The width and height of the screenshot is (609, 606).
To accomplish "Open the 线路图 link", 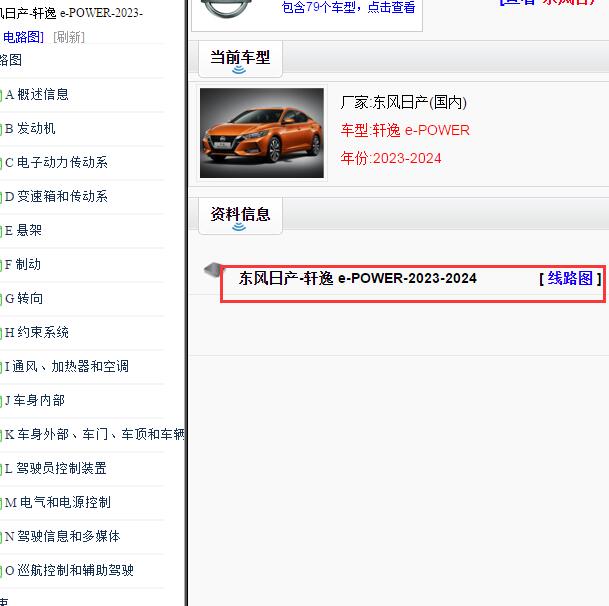I will coord(570,278).
